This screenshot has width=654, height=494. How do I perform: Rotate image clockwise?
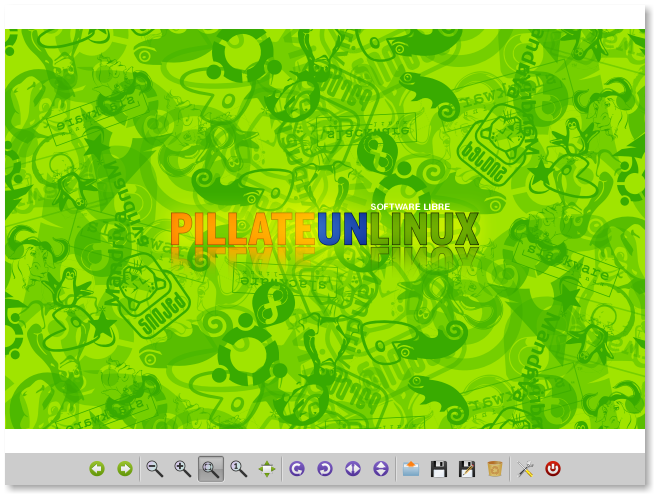[x=325, y=469]
